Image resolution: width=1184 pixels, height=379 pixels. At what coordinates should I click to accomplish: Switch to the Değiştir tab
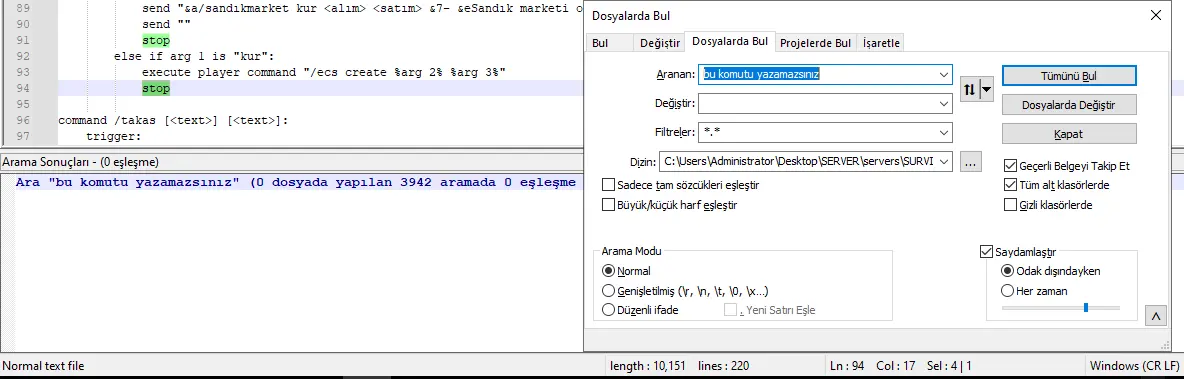tap(660, 43)
